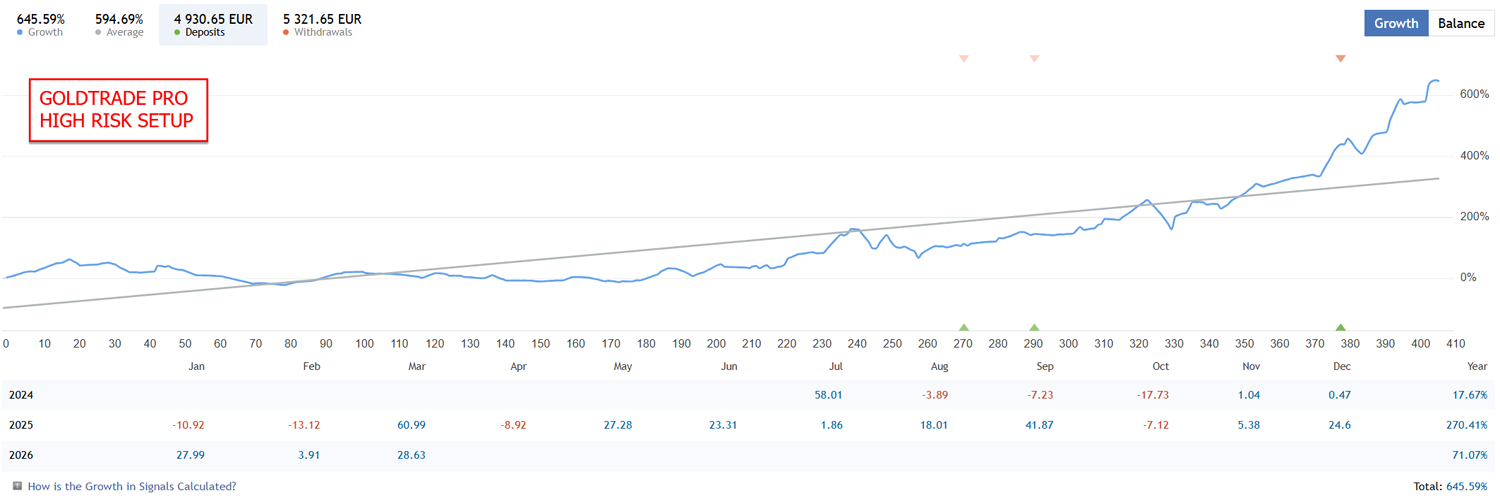Image resolution: width=1500 pixels, height=500 pixels.
Task: Click the GOLDTRADE PRO HIGH RISK SETUP label
Action: point(118,110)
